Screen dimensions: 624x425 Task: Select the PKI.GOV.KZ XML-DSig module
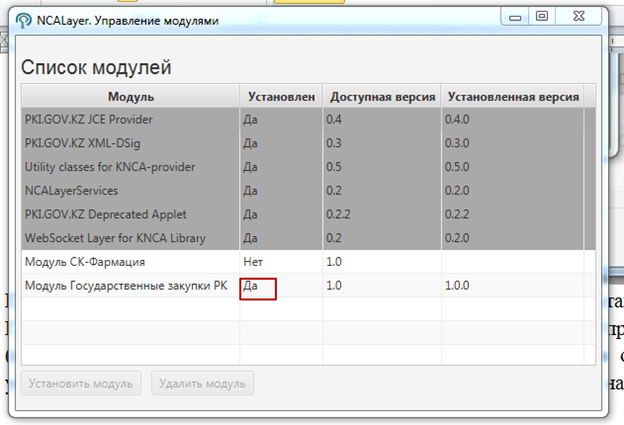(308, 143)
